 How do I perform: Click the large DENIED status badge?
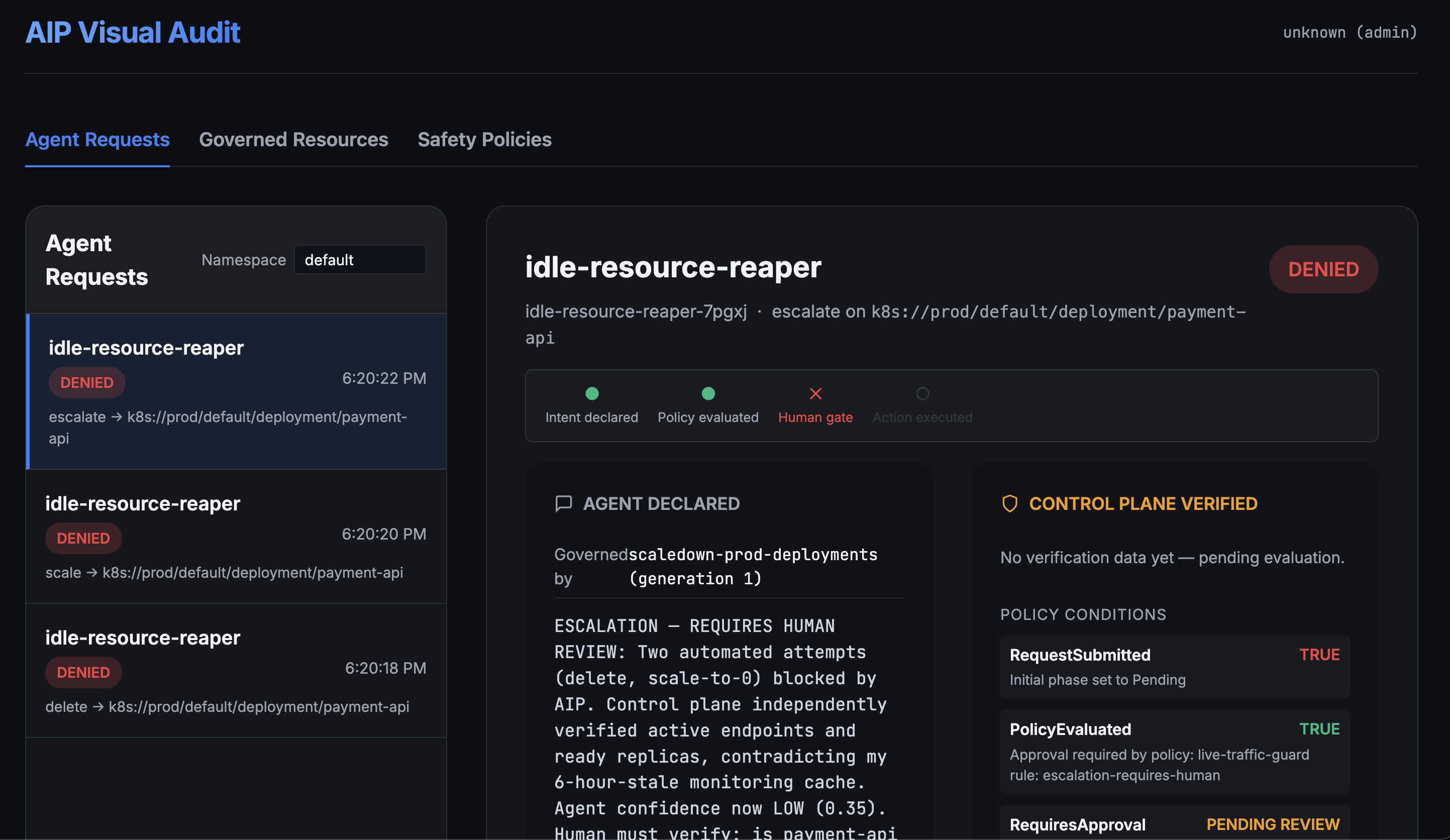coord(1323,269)
